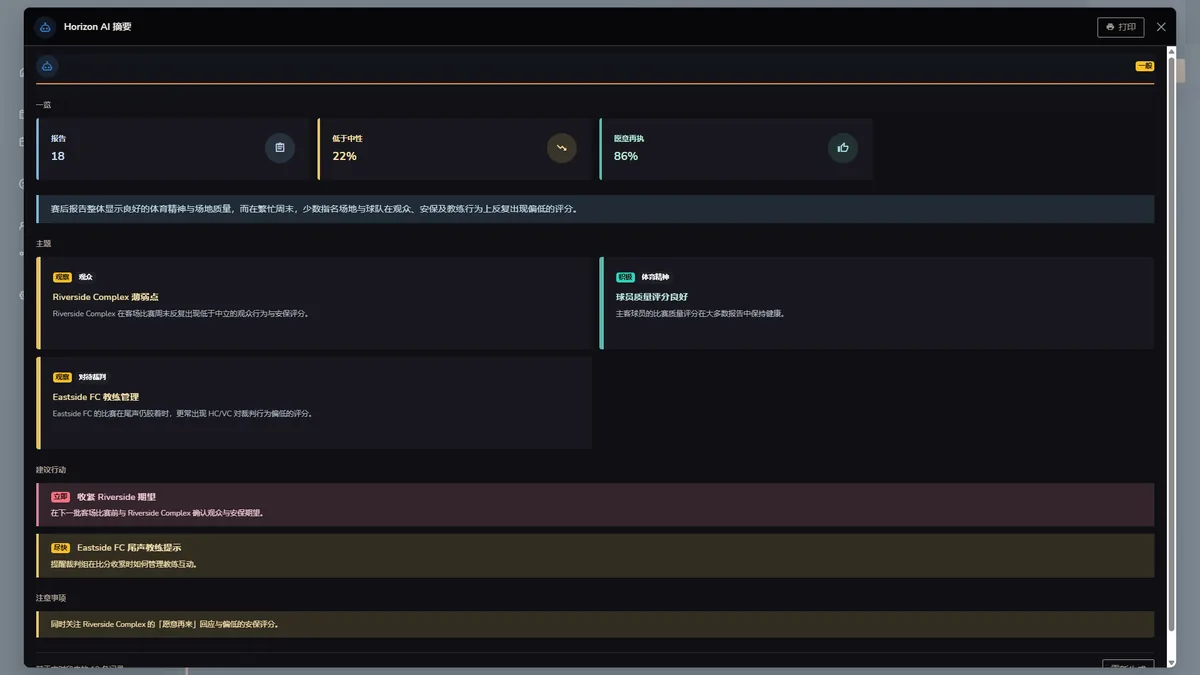Select the 报告 value 18
Viewport: 1200px width, 675px height.
click(x=58, y=156)
